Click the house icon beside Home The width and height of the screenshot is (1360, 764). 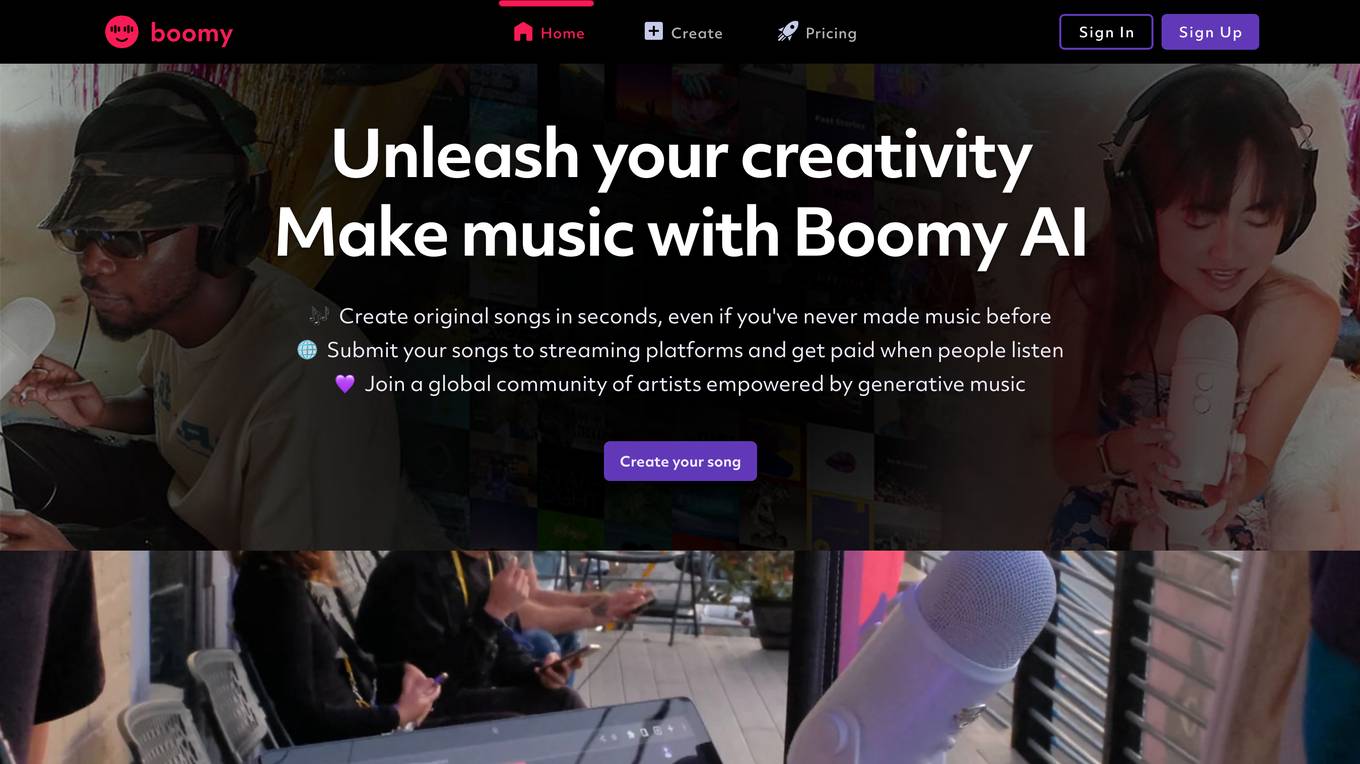point(523,32)
